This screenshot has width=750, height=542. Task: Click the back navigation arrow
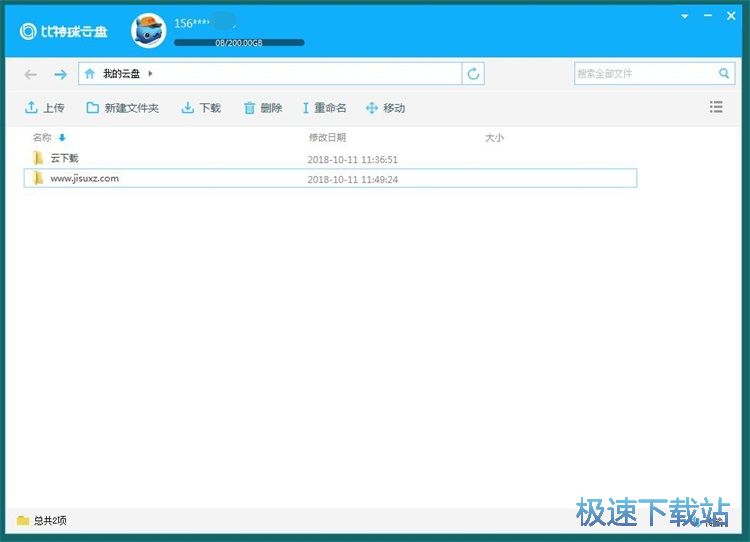[x=31, y=74]
